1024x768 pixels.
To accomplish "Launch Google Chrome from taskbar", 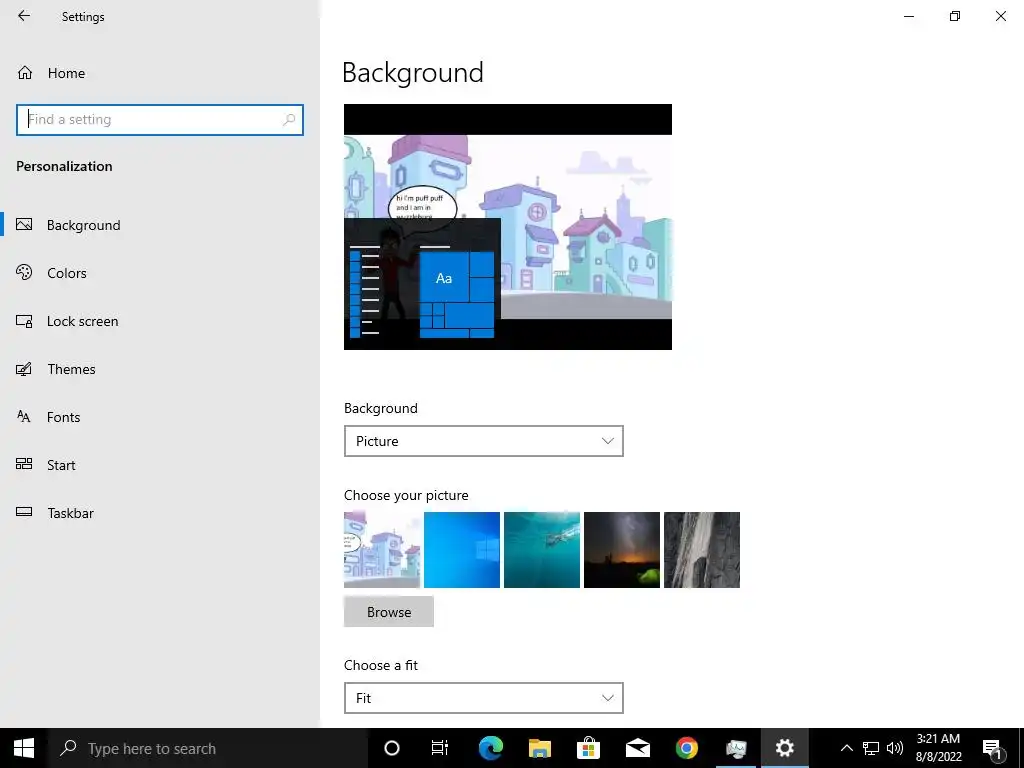I will pos(687,748).
